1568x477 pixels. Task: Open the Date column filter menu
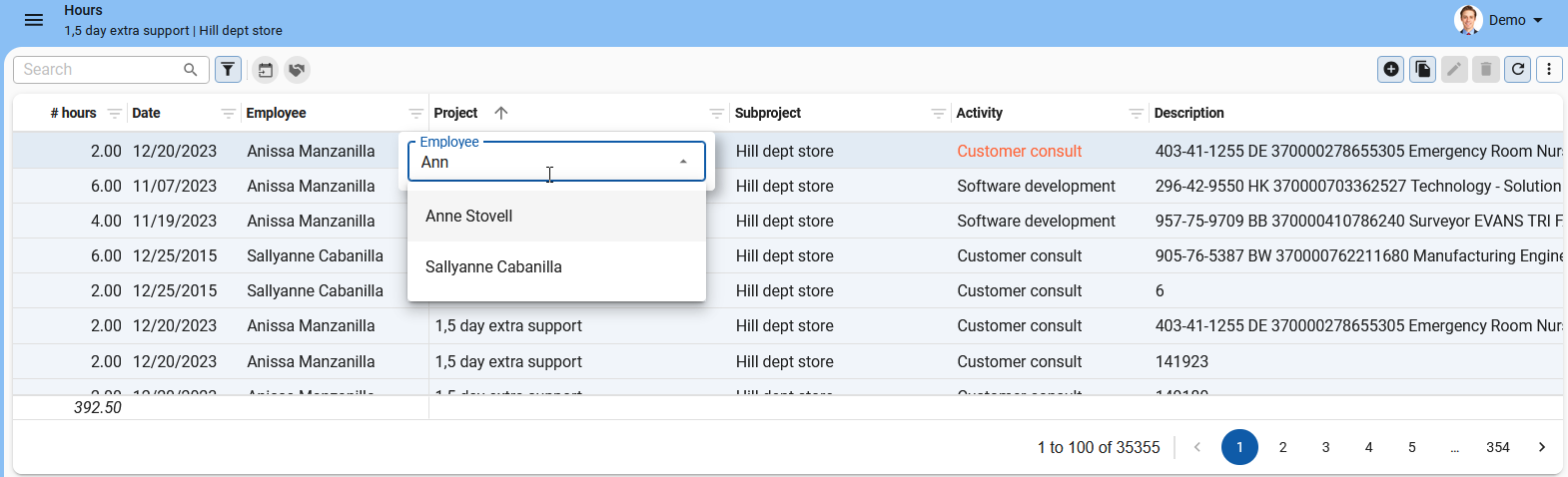click(229, 114)
